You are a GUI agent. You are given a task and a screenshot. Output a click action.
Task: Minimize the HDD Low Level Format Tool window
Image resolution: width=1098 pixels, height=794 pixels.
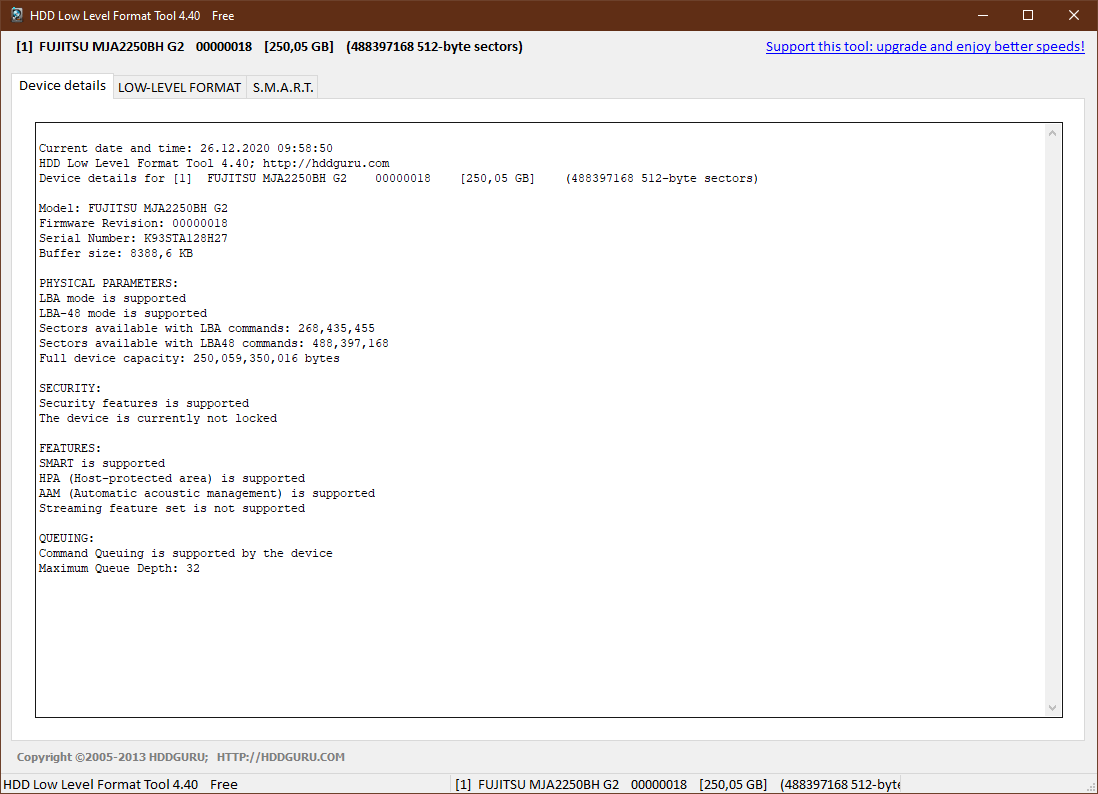(982, 15)
